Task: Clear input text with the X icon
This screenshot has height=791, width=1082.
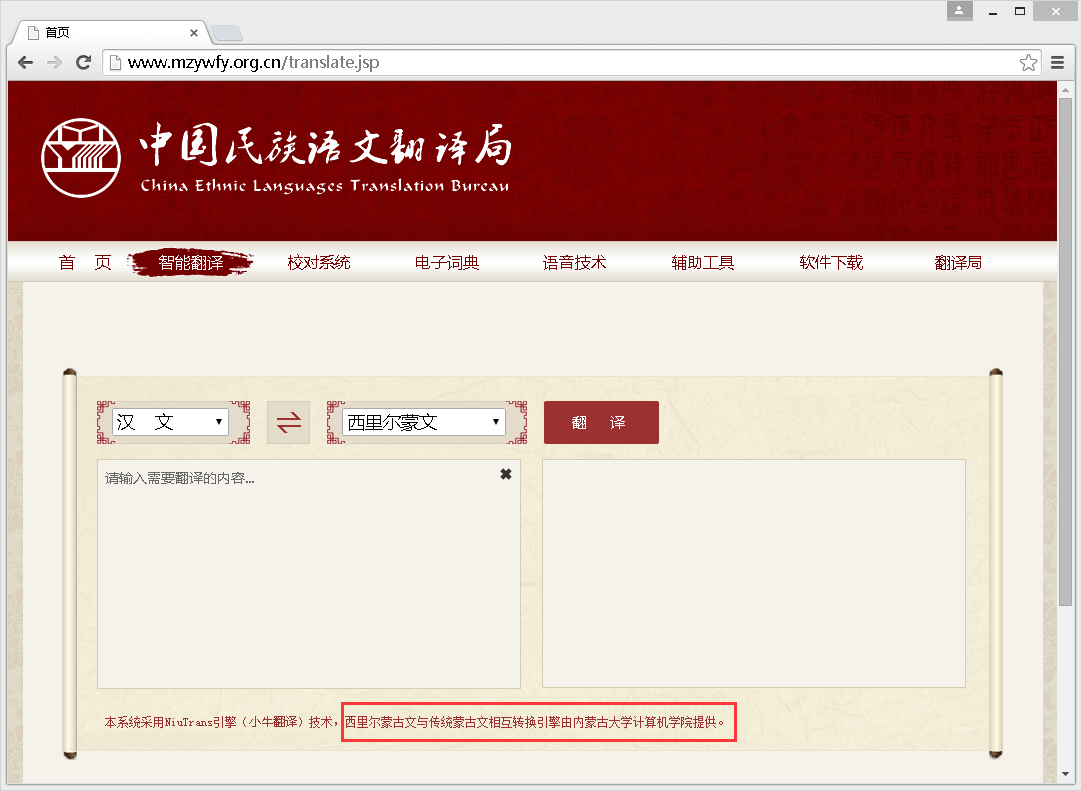Action: (x=506, y=474)
